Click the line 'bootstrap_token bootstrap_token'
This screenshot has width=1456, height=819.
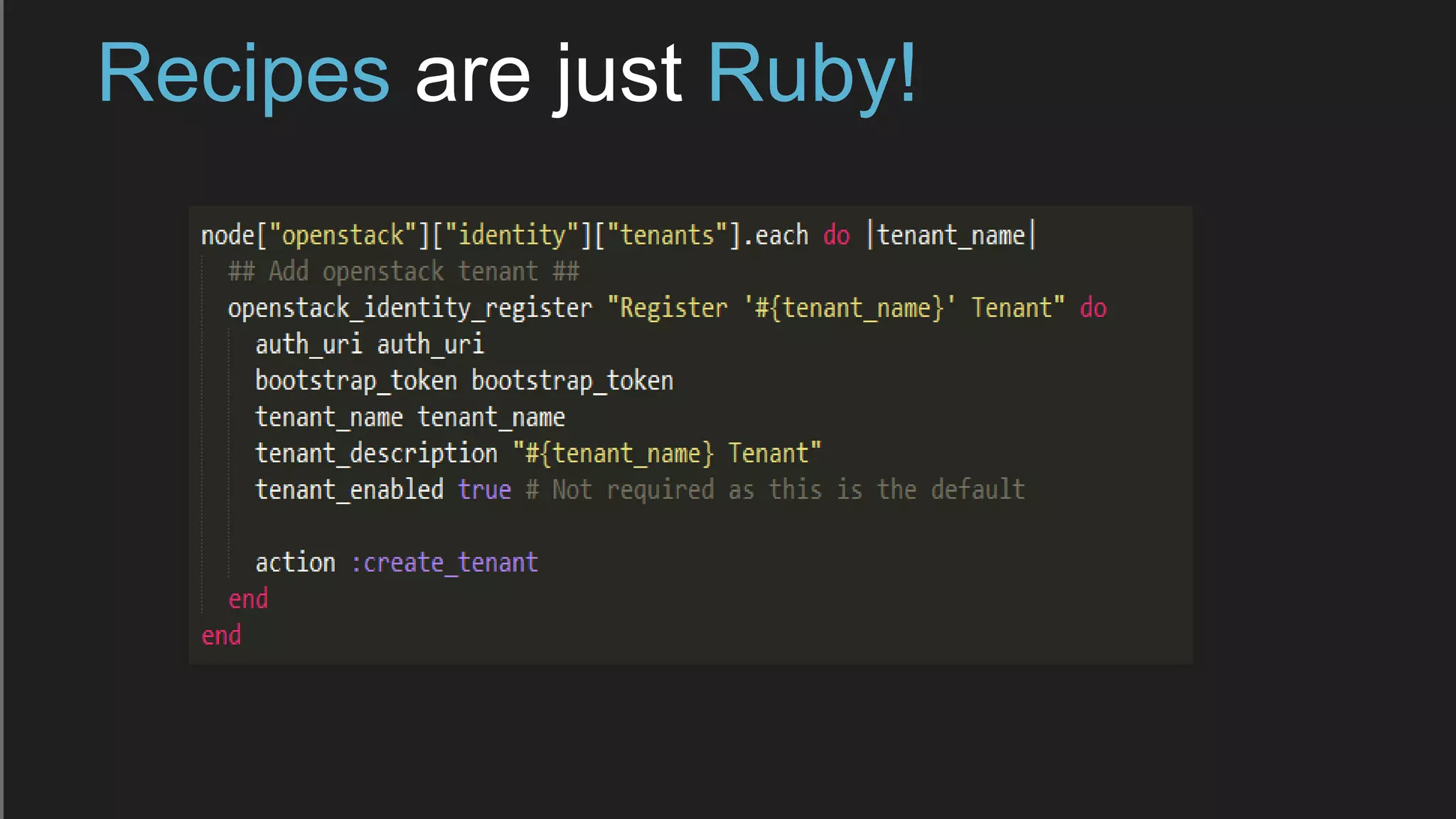[x=464, y=381]
